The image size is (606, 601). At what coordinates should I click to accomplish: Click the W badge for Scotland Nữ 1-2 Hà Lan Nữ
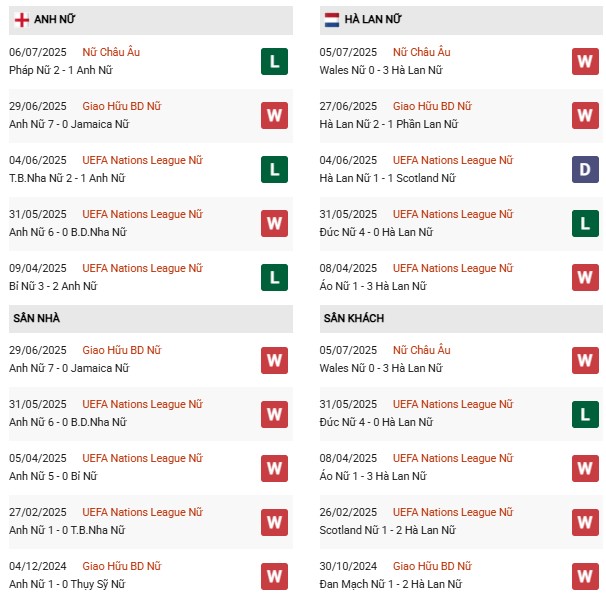click(x=585, y=522)
